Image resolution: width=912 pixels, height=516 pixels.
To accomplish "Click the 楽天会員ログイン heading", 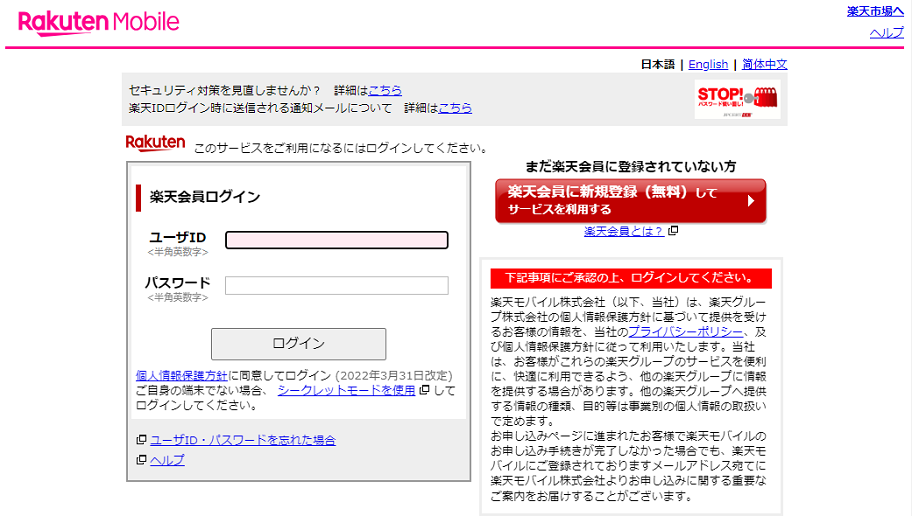I will pyautogui.click(x=205, y=197).
